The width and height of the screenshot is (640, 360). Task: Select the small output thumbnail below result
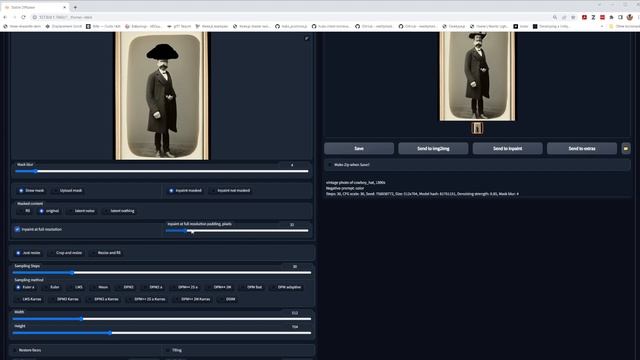point(477,128)
